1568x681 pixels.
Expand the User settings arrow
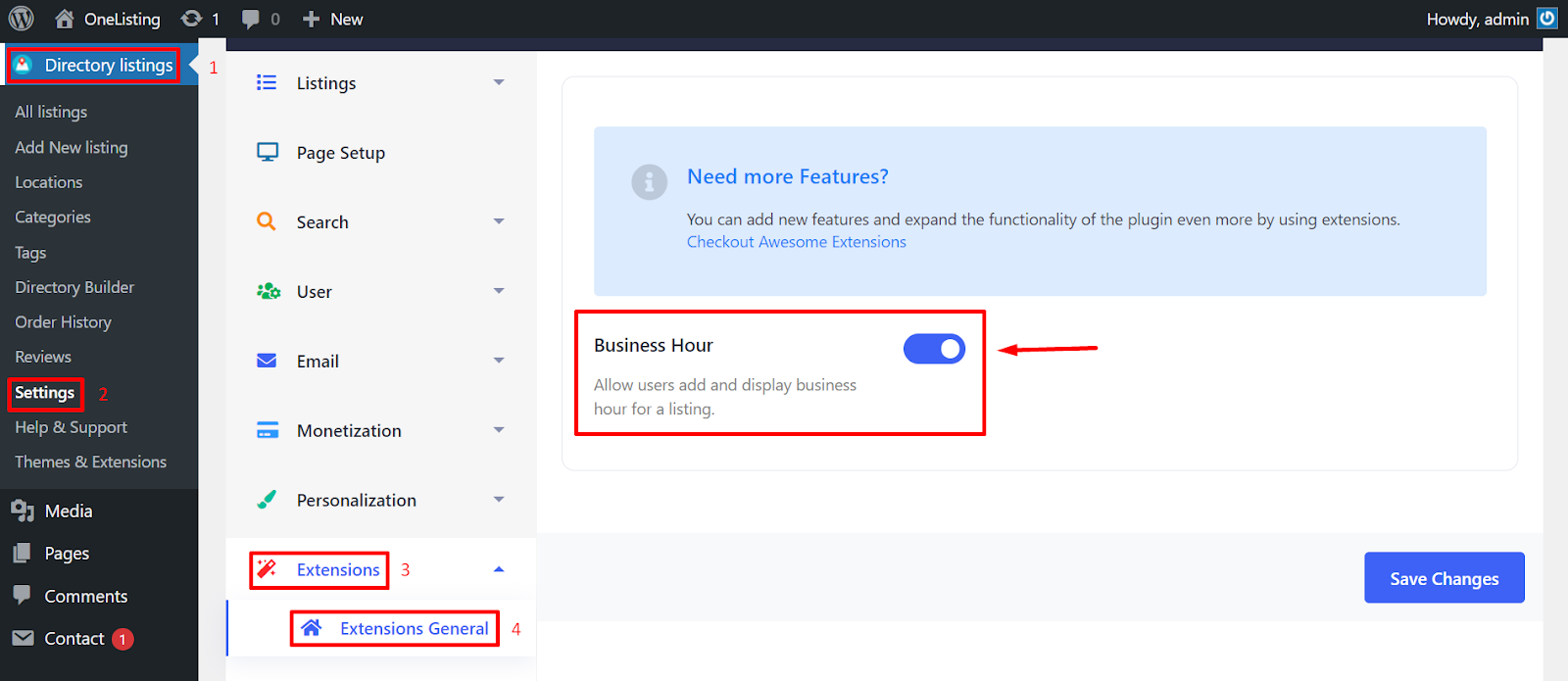point(499,291)
